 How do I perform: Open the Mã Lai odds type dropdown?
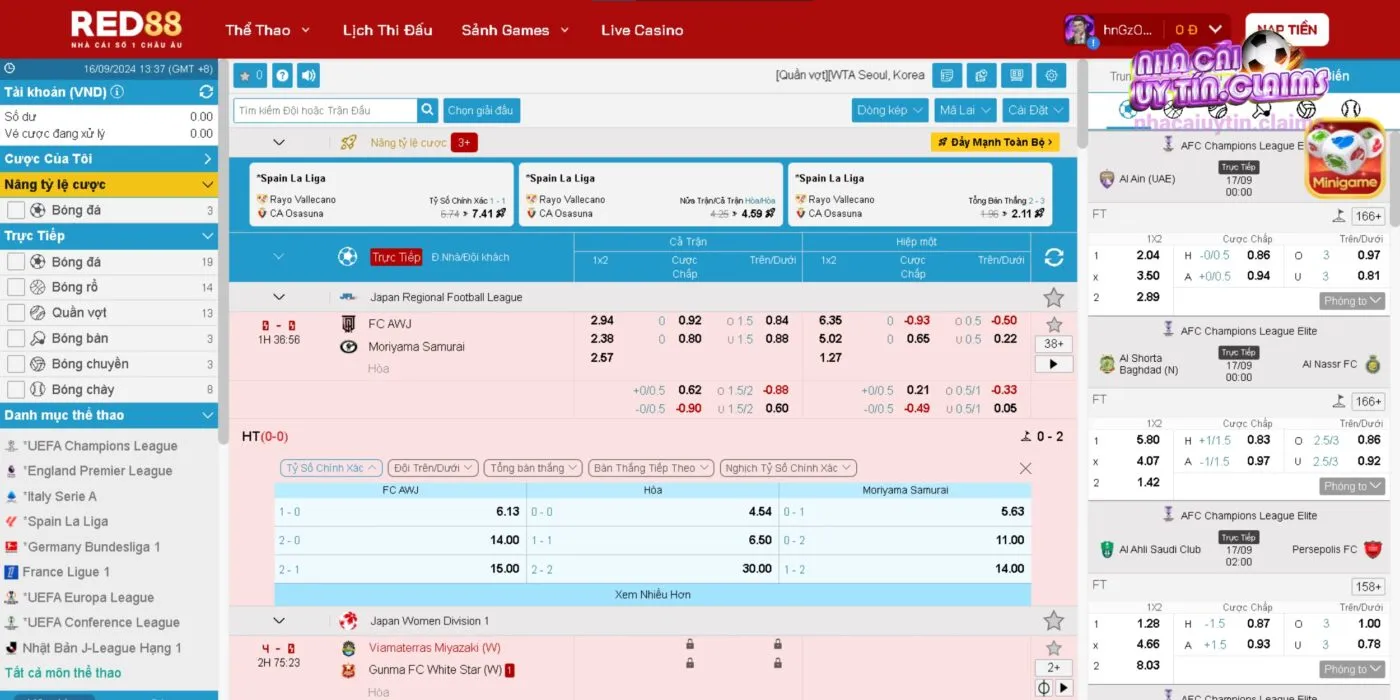pyautogui.click(x=966, y=110)
